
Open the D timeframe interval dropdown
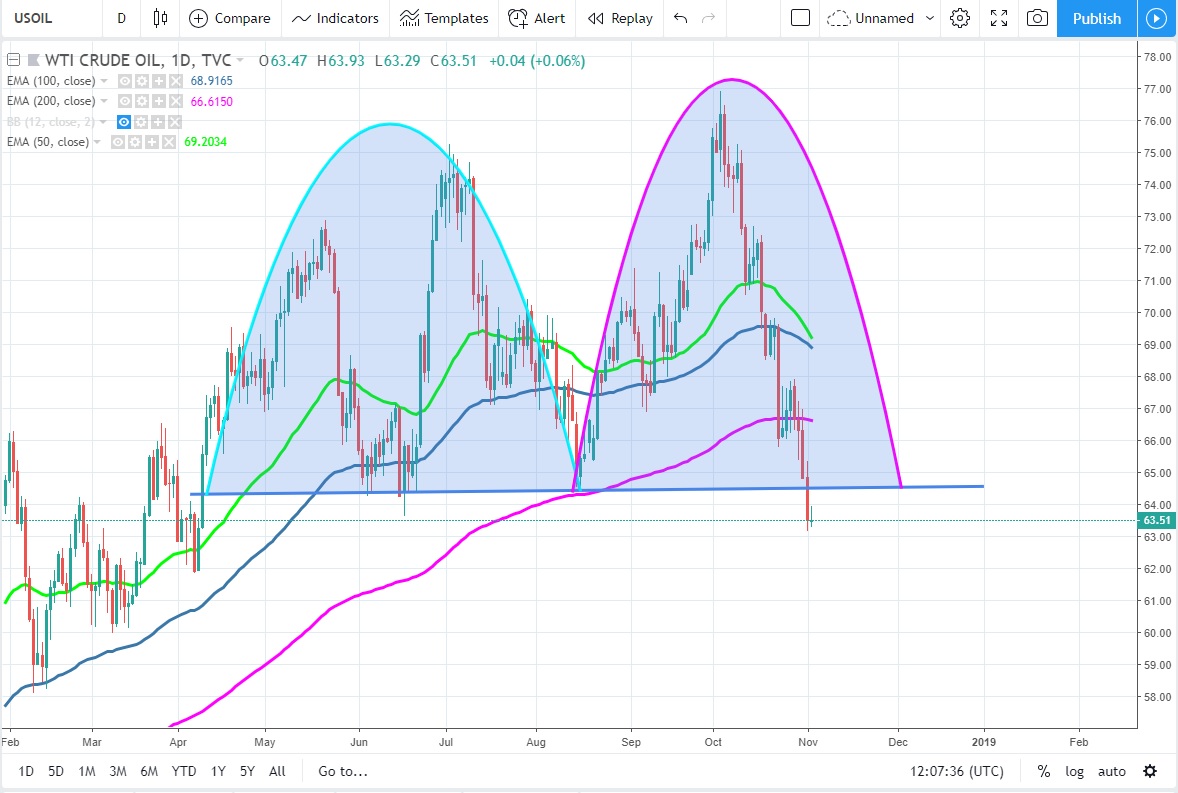(x=121, y=18)
